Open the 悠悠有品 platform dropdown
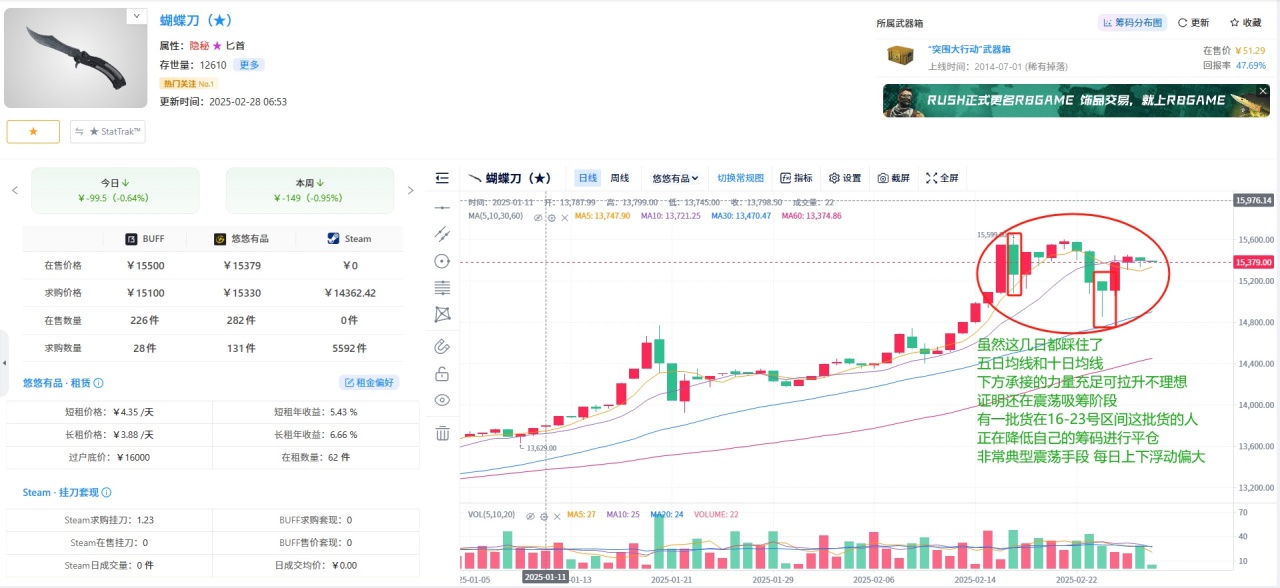 (x=675, y=178)
